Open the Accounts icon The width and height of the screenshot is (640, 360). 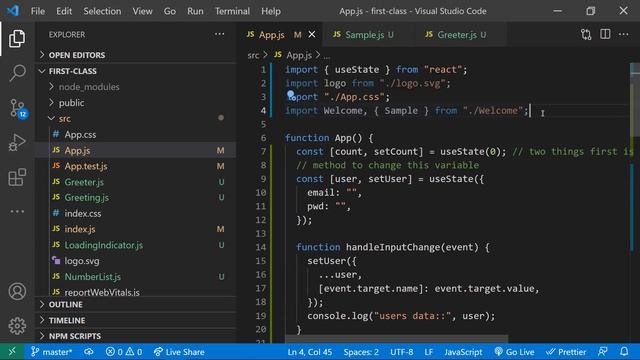point(17,291)
